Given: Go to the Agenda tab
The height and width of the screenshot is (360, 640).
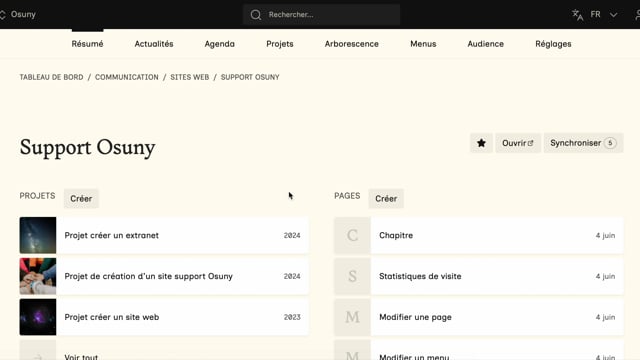Looking at the screenshot, I should click(220, 44).
